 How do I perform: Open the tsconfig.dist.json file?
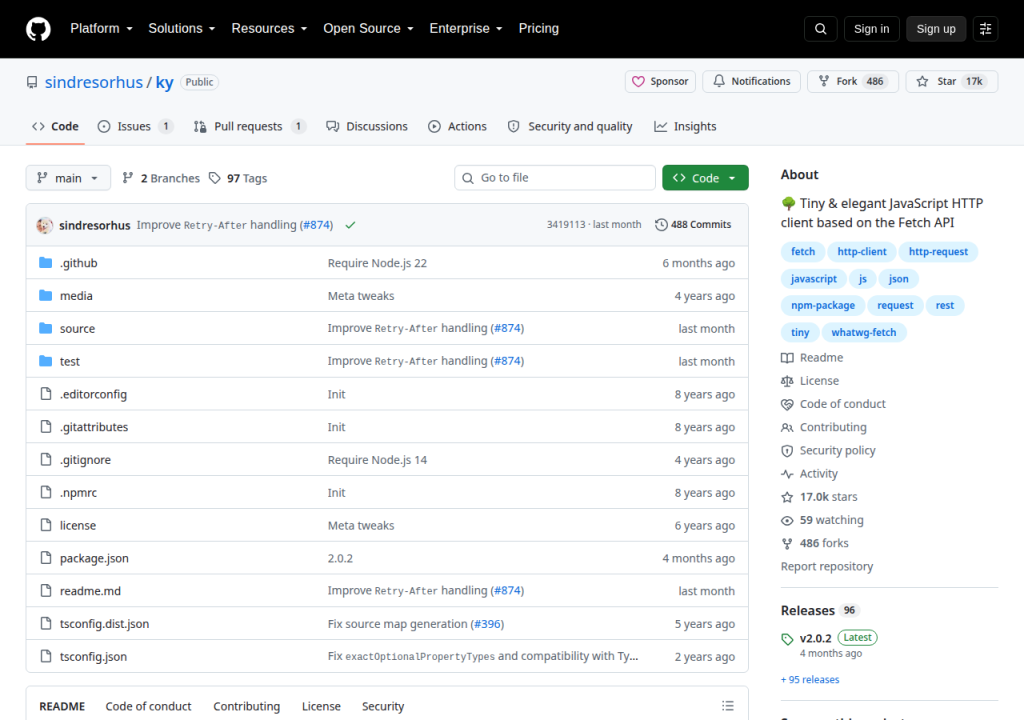104,623
